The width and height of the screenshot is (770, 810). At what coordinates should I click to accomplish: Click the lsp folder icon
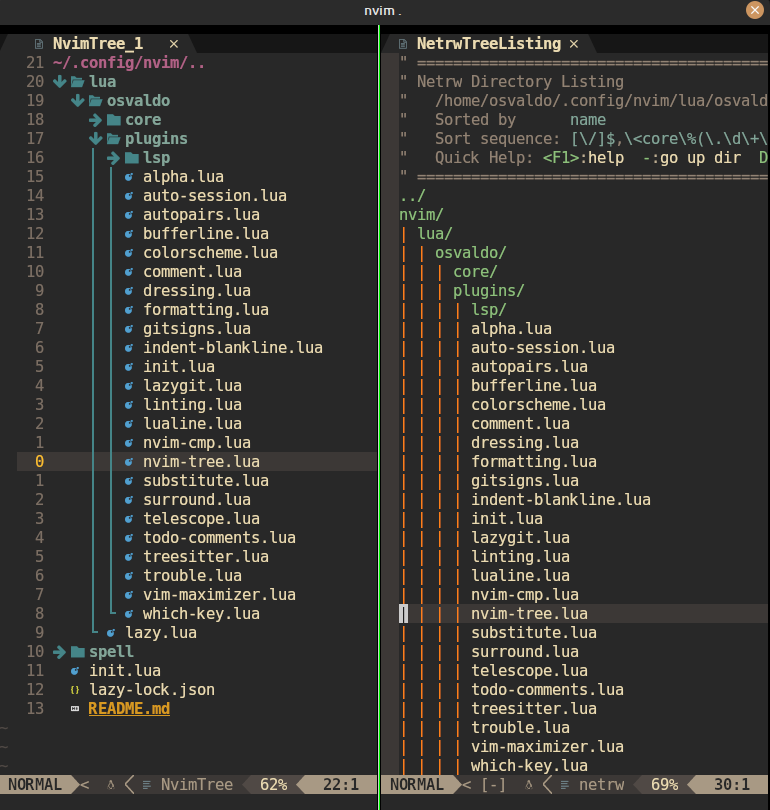point(132,158)
